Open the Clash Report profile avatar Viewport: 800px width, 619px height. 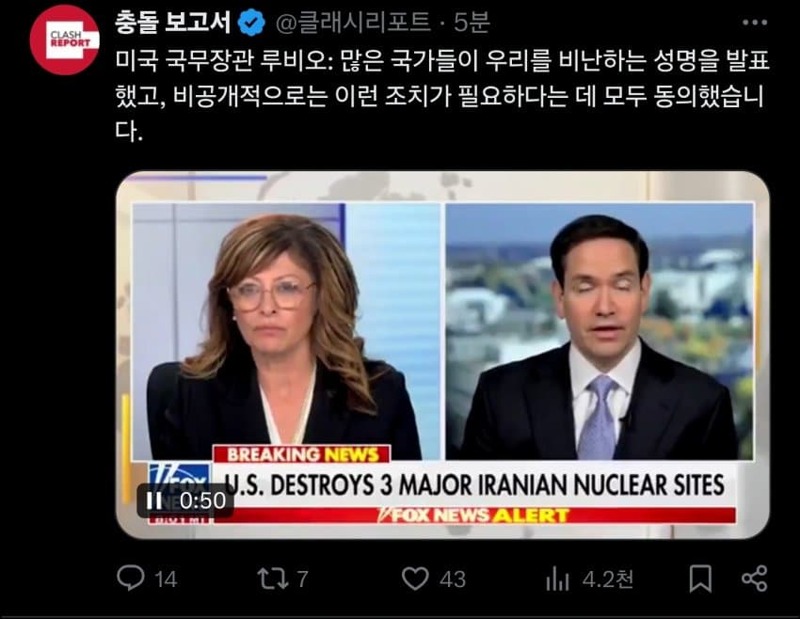pyautogui.click(x=64, y=40)
